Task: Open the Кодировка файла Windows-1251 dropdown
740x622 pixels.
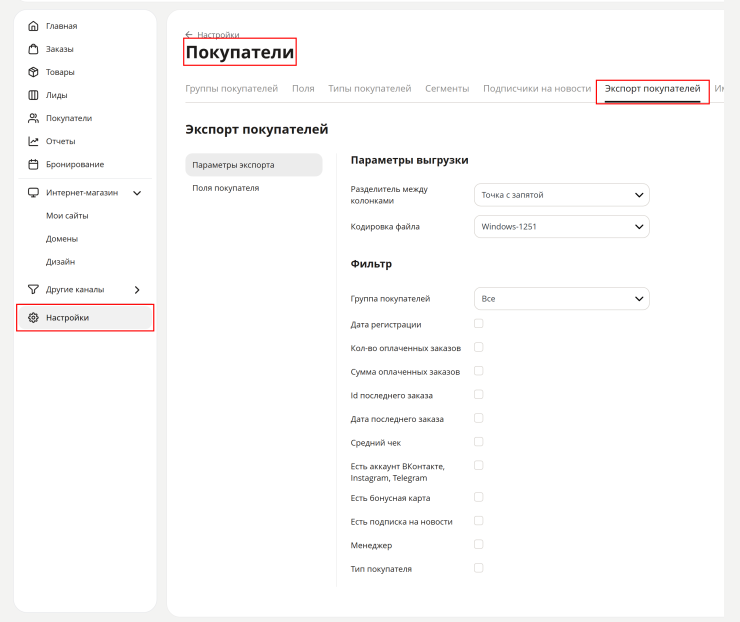Action: click(562, 227)
